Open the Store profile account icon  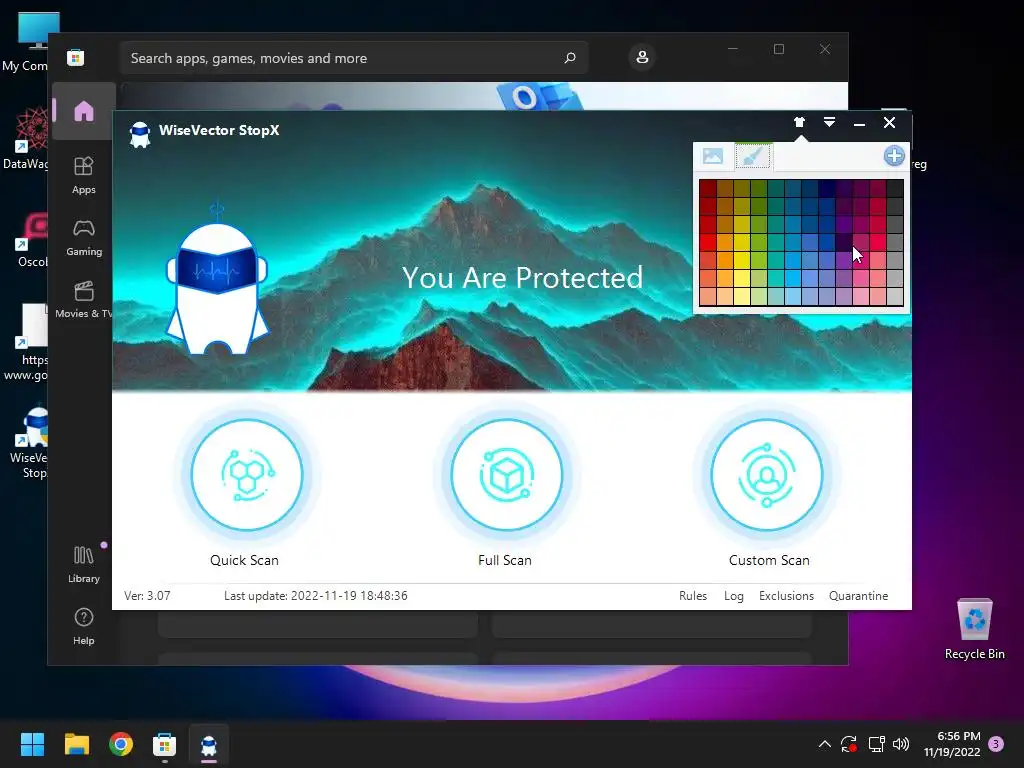pyautogui.click(x=642, y=57)
